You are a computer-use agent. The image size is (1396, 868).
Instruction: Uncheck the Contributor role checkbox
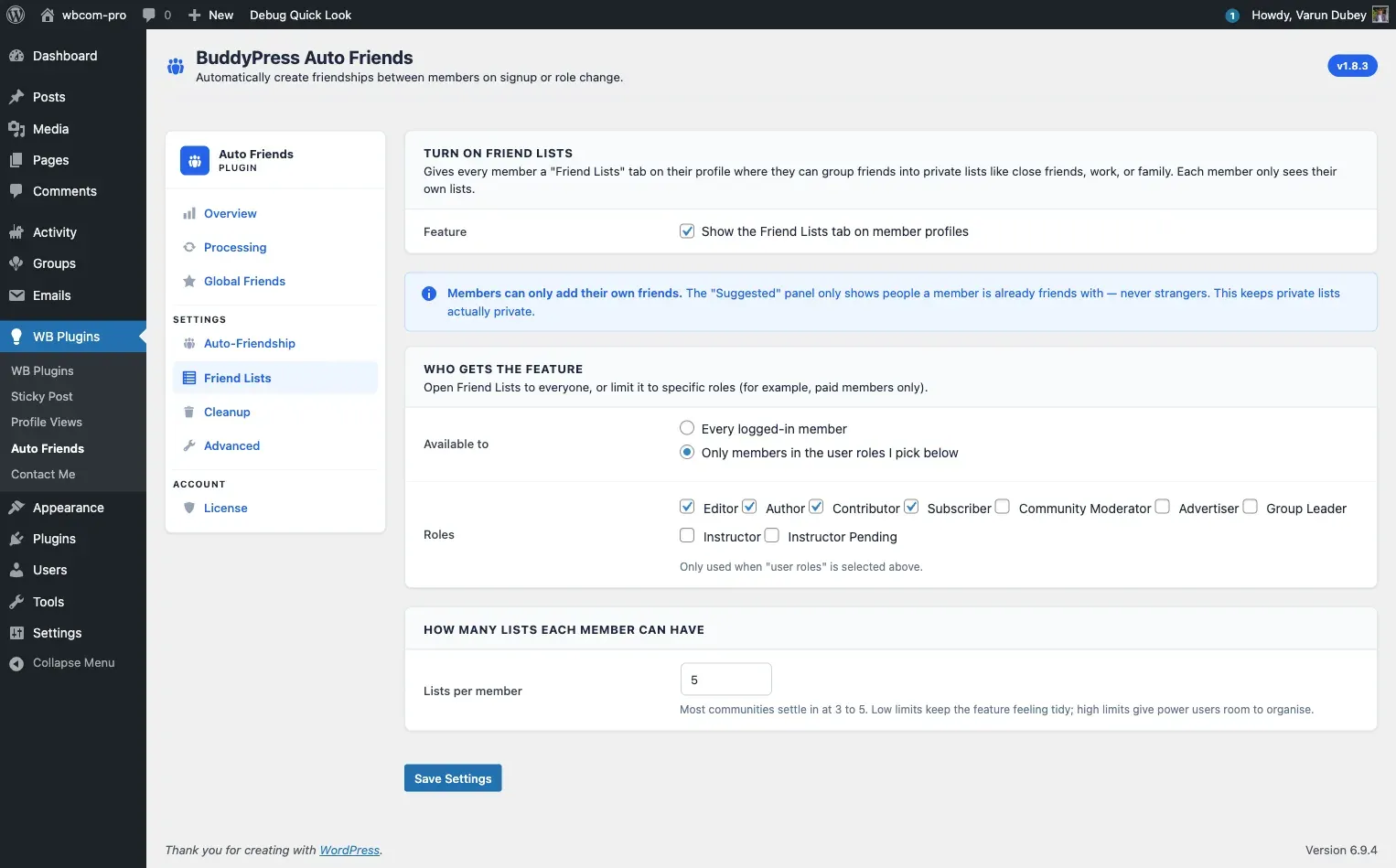[x=816, y=507]
